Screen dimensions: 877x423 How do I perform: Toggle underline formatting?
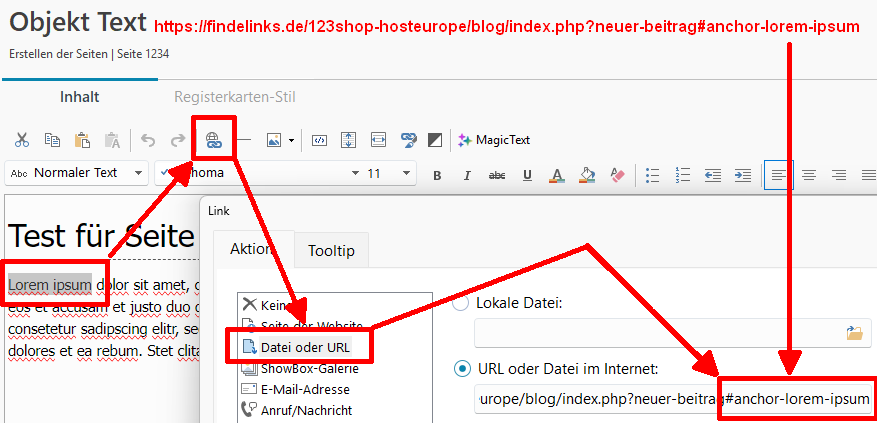click(x=527, y=176)
